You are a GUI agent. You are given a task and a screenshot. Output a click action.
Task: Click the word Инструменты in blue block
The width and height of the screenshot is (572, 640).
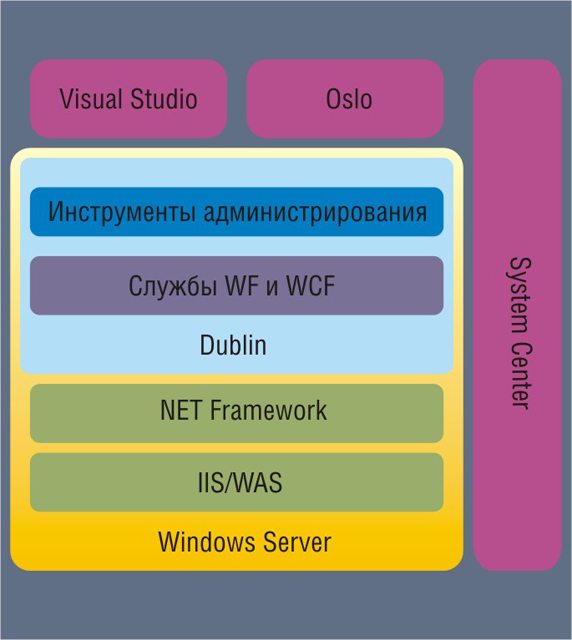click(x=122, y=213)
